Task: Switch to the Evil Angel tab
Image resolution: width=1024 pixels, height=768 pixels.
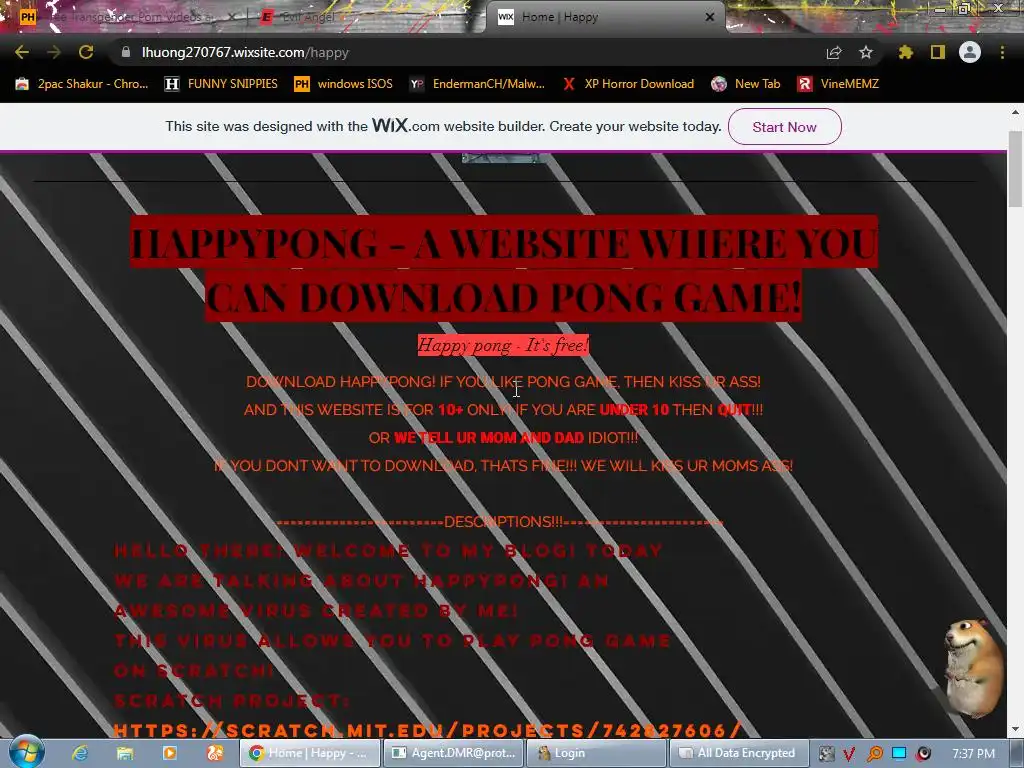Action: [308, 17]
